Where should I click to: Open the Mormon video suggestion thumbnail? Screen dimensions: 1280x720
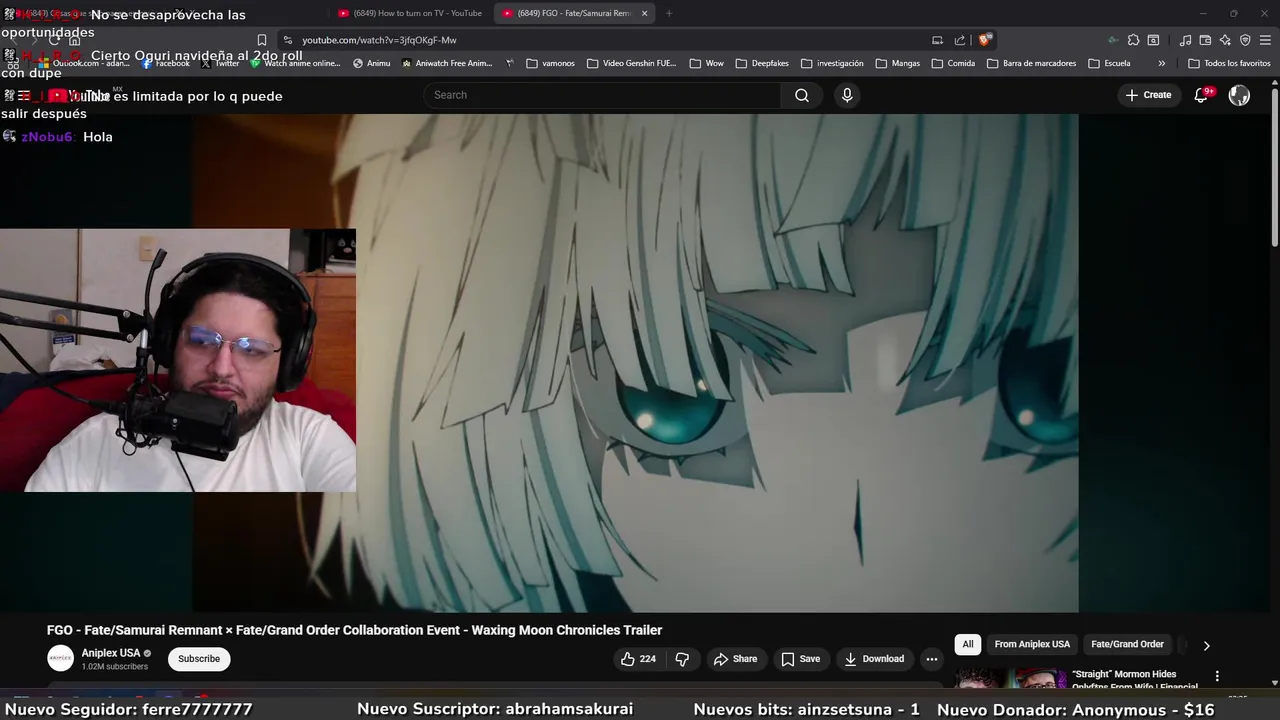pos(1010,678)
